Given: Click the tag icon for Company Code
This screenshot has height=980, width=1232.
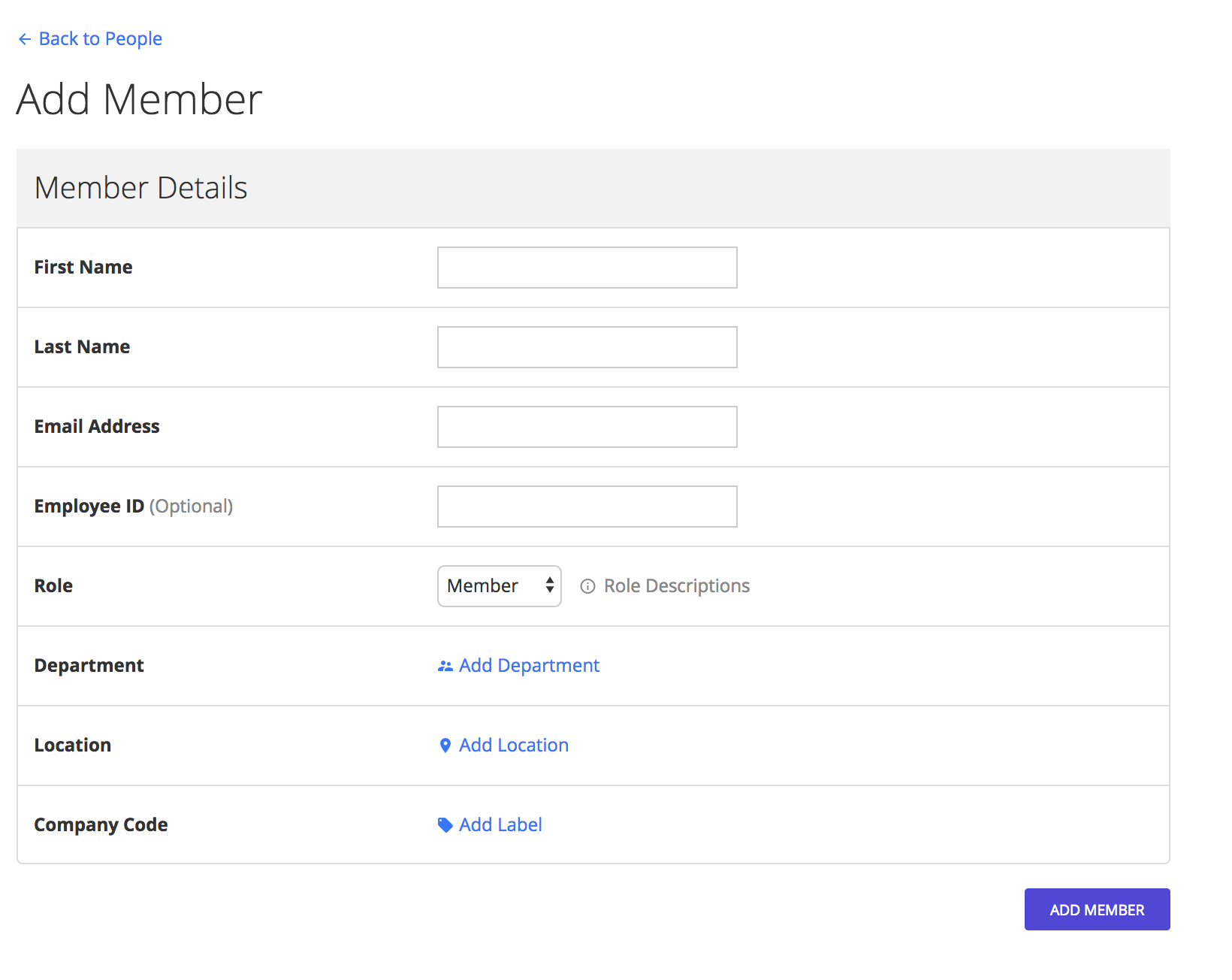Looking at the screenshot, I should coord(445,825).
